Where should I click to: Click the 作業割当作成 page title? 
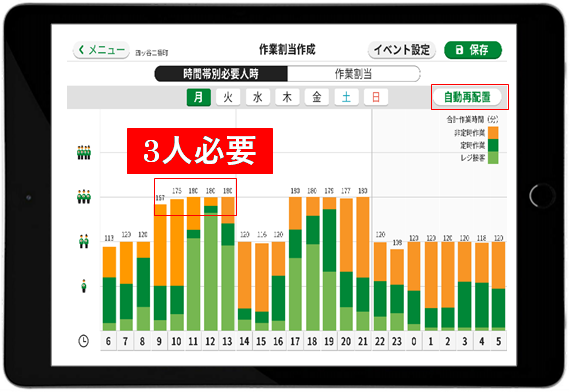[x=287, y=49]
